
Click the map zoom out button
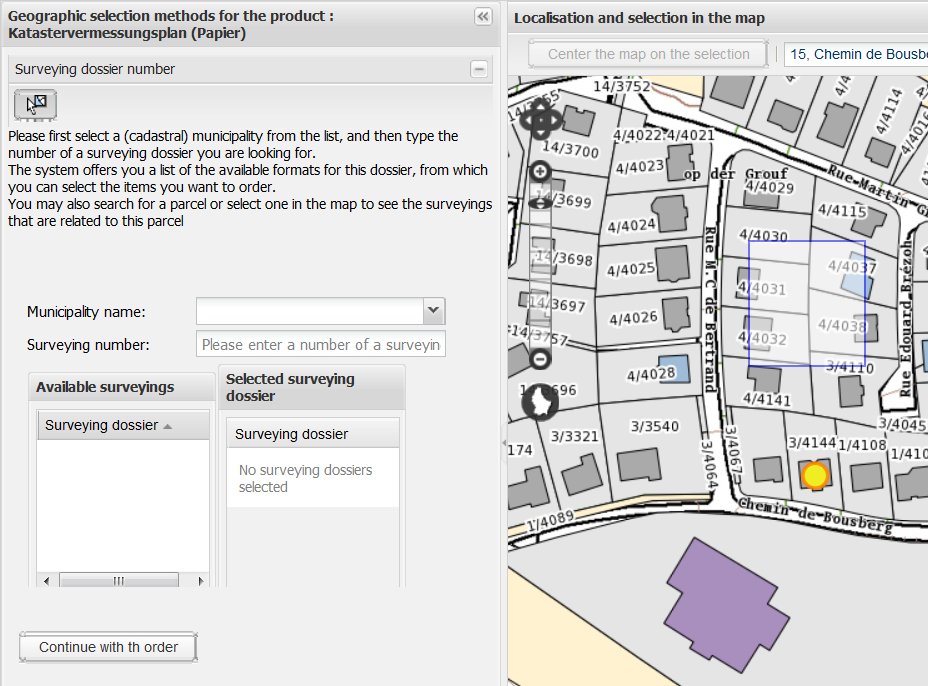(540, 358)
